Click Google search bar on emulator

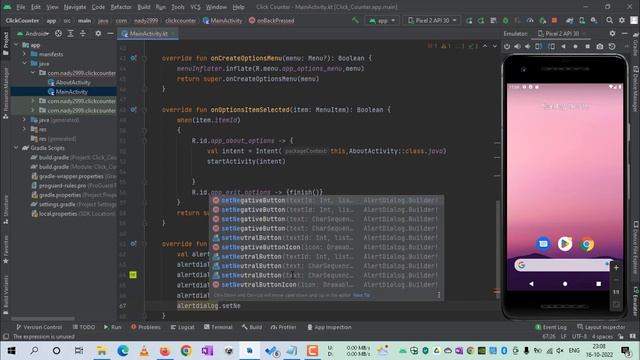562,265
